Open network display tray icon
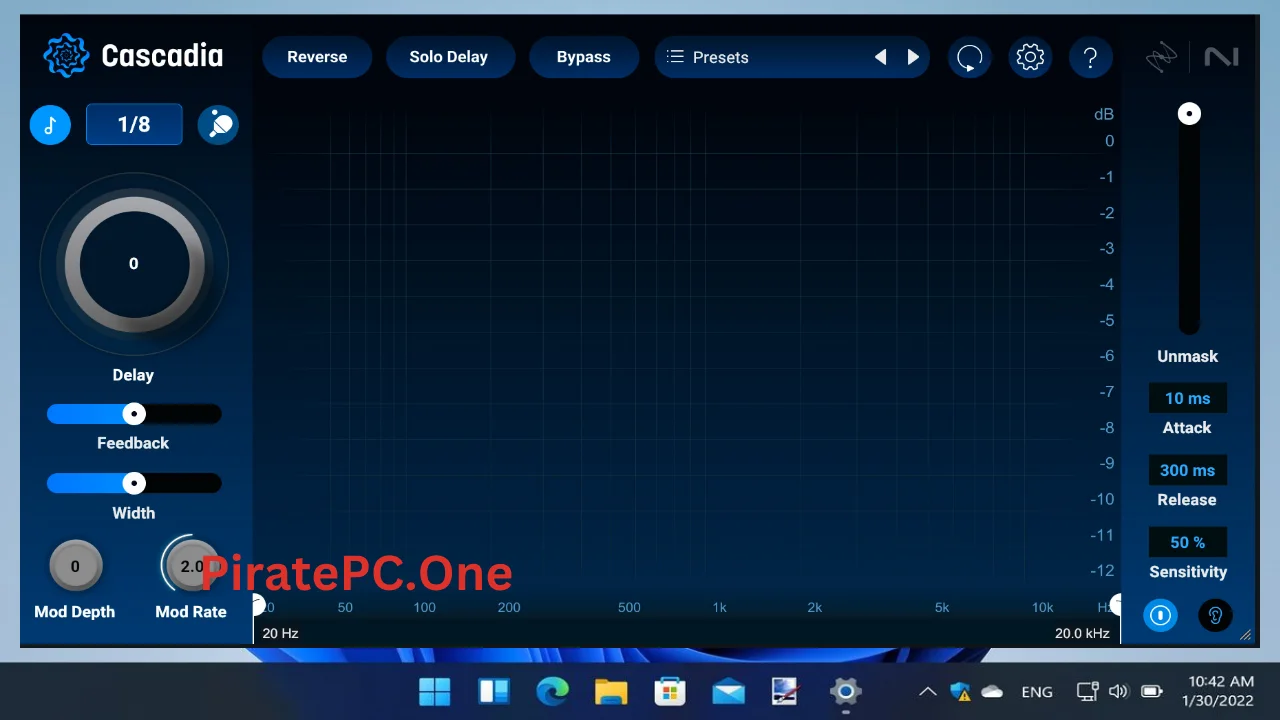The height and width of the screenshot is (720, 1280). (x=1087, y=691)
